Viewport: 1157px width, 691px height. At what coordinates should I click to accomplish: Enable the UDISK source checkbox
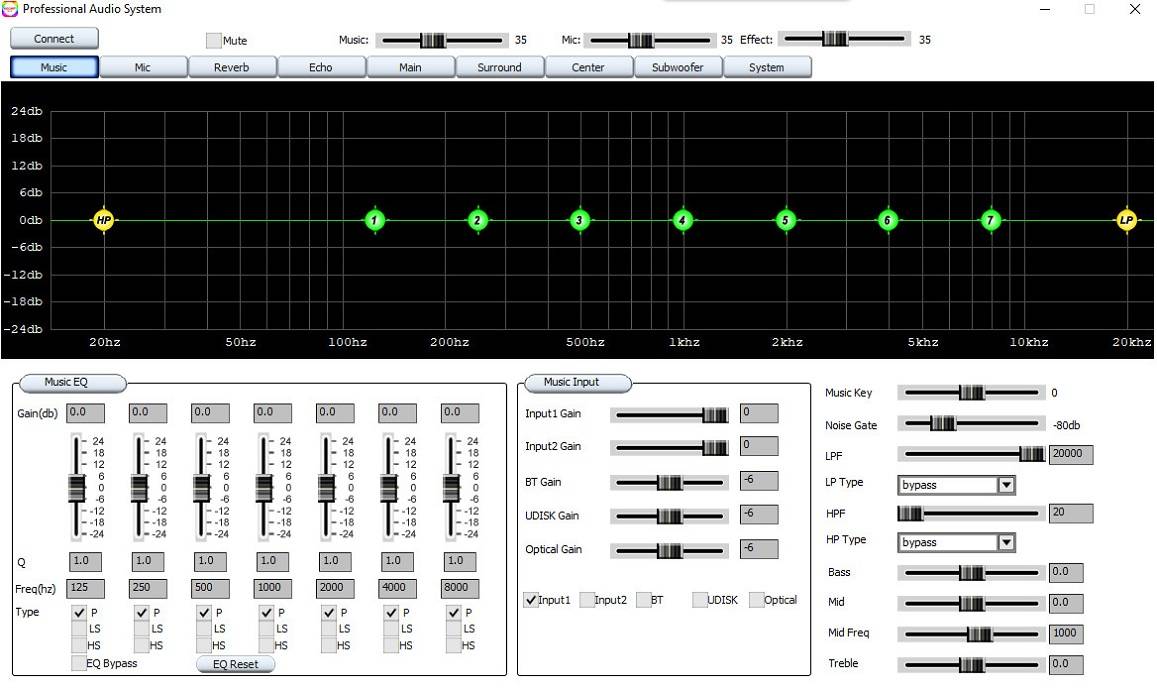pos(700,600)
